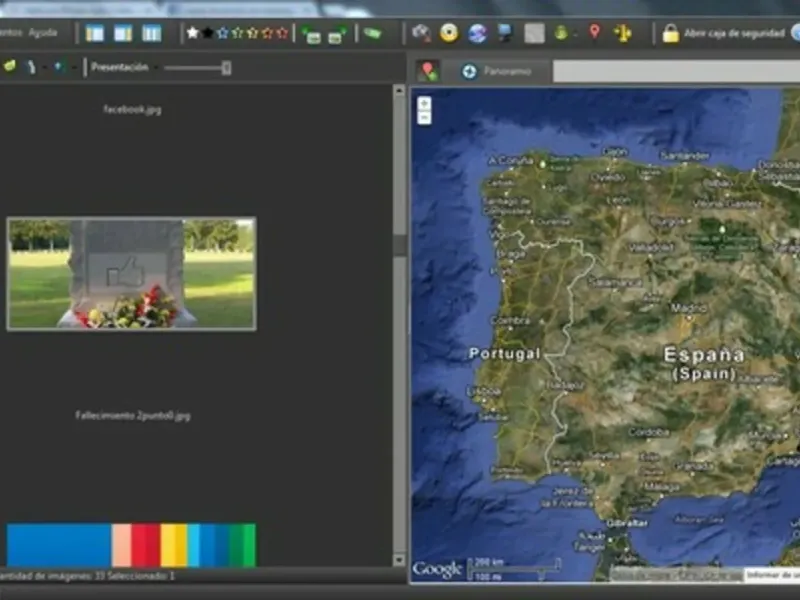Click the camera tools icon in toolbar
800x600 pixels.
[421, 33]
